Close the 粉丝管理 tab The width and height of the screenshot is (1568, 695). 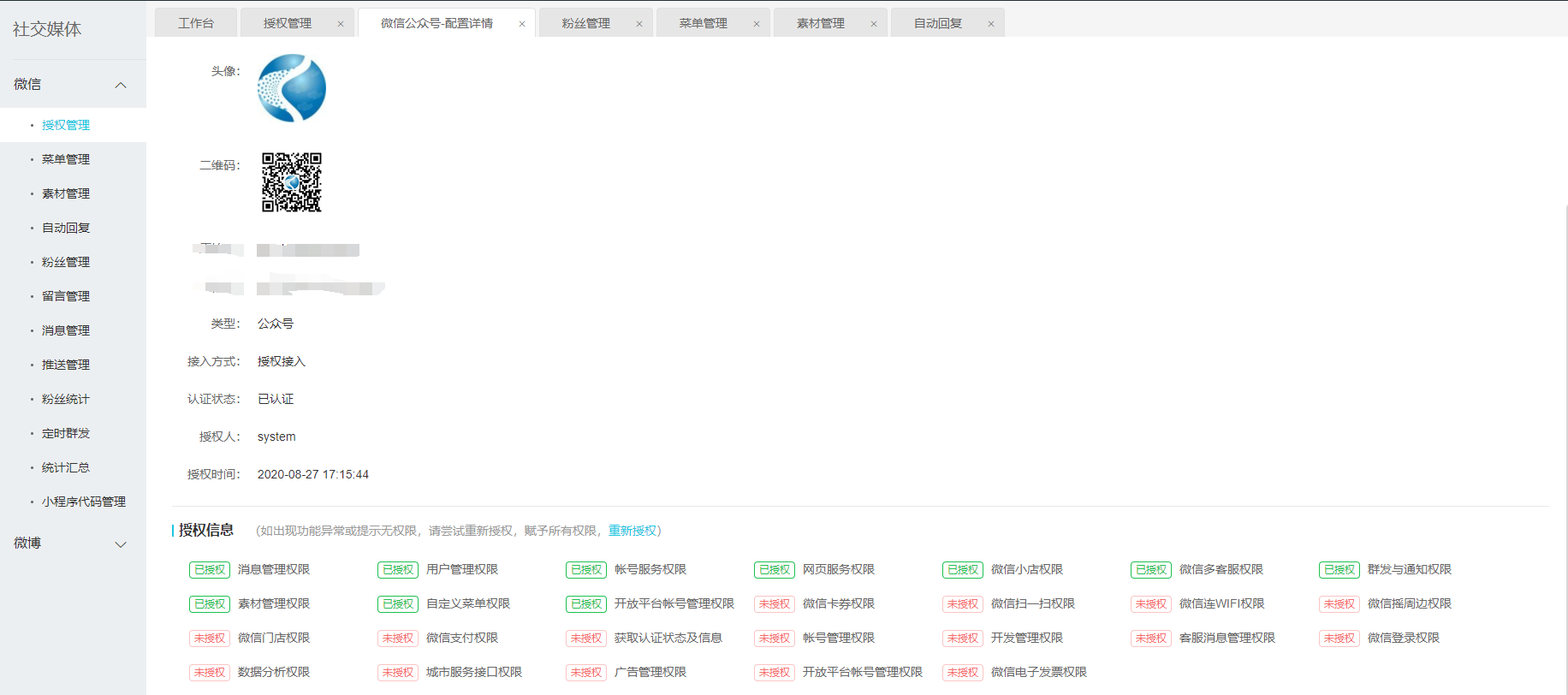(x=639, y=24)
